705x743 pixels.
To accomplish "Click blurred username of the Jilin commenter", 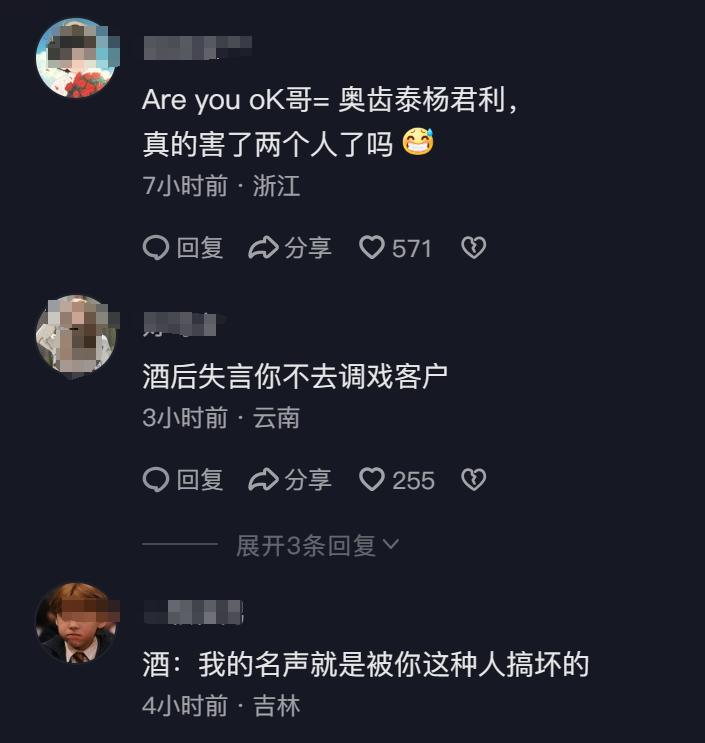I will click(193, 610).
